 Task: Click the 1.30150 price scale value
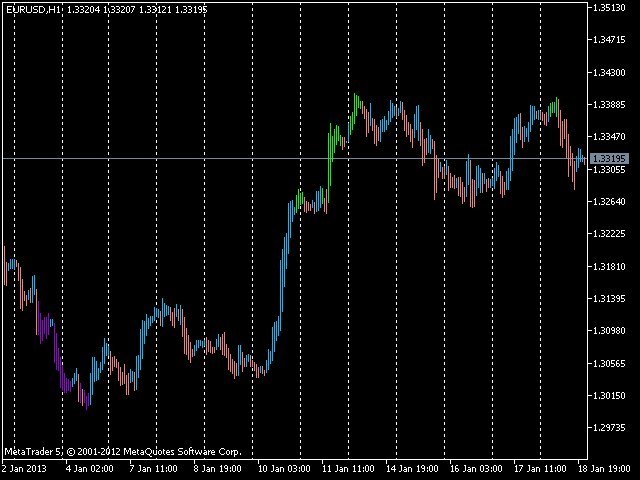[x=609, y=396]
